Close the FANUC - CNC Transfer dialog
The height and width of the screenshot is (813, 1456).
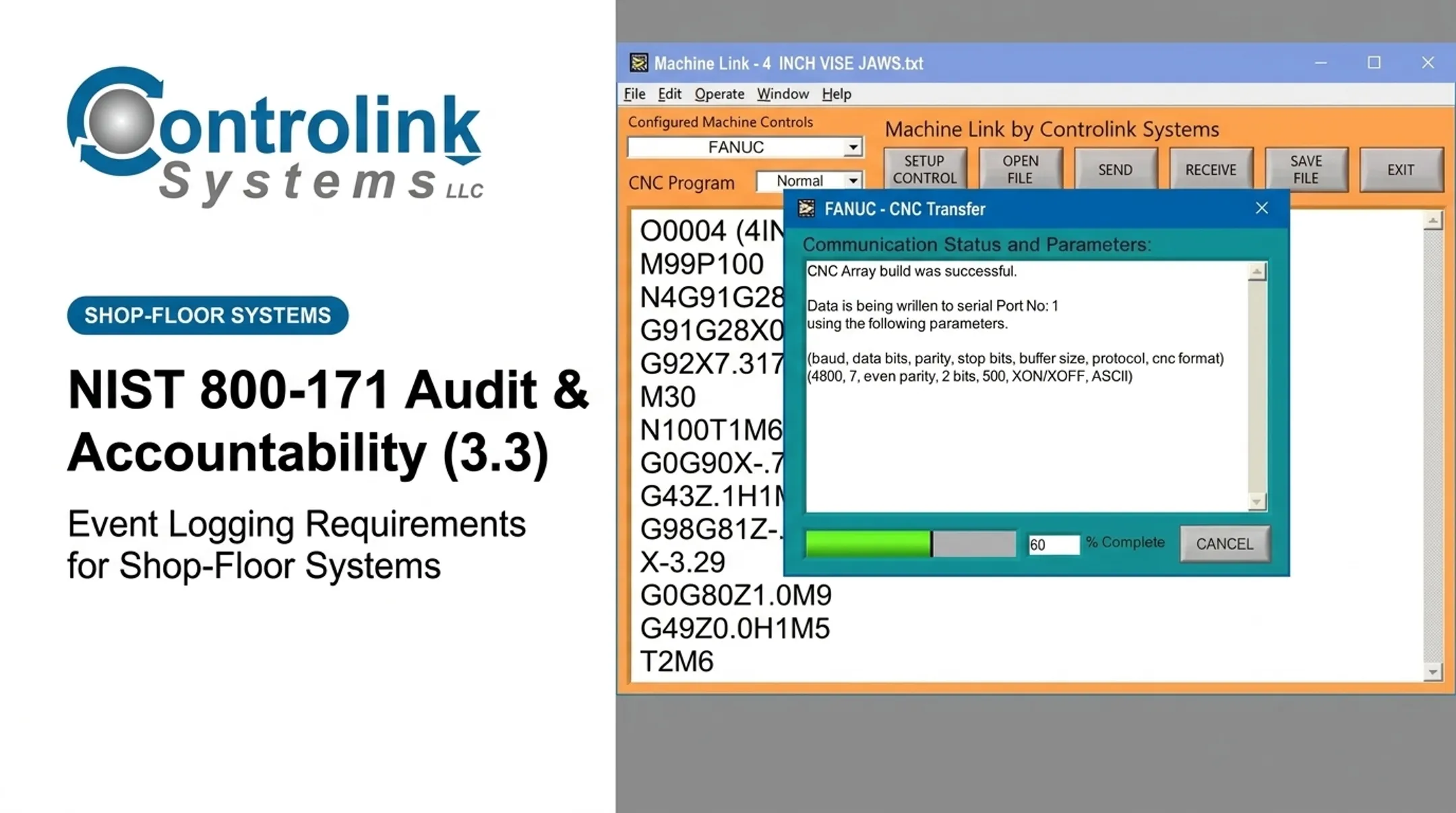1262,208
